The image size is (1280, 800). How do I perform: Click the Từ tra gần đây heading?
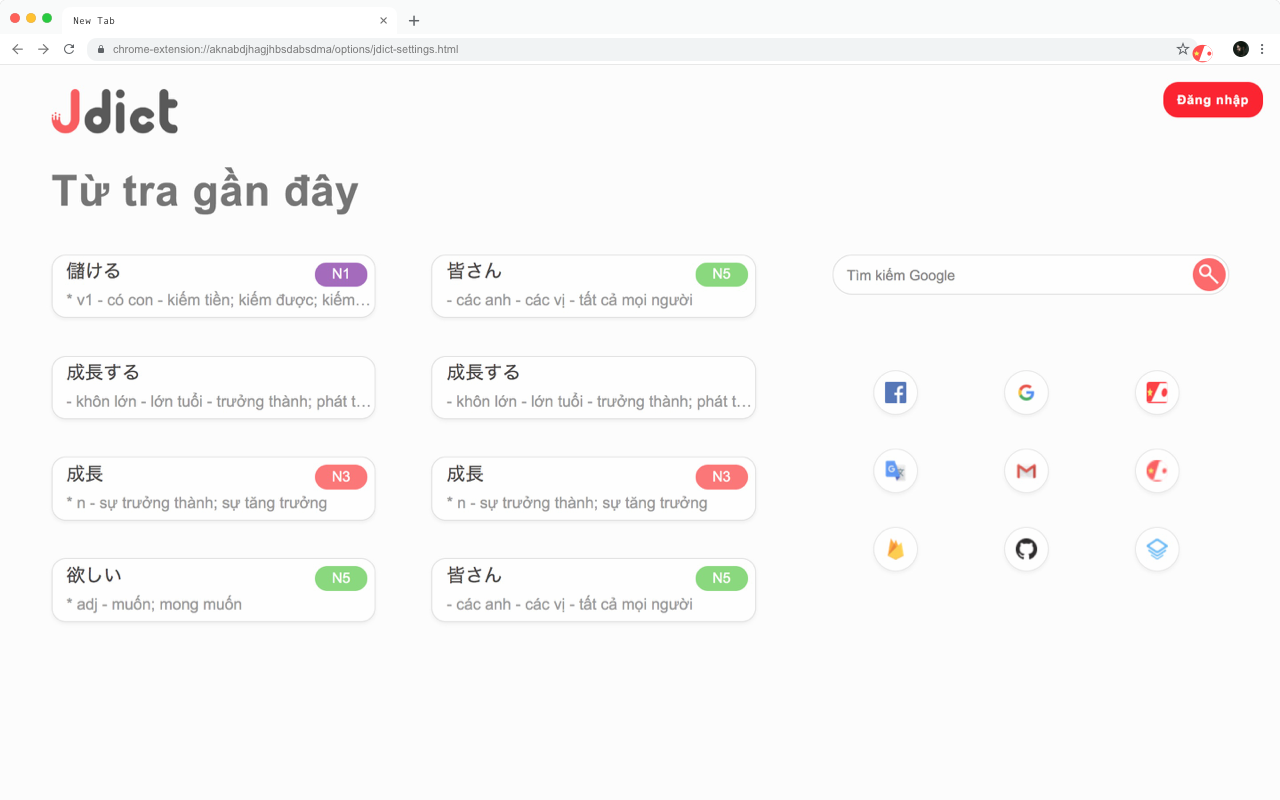coord(205,192)
